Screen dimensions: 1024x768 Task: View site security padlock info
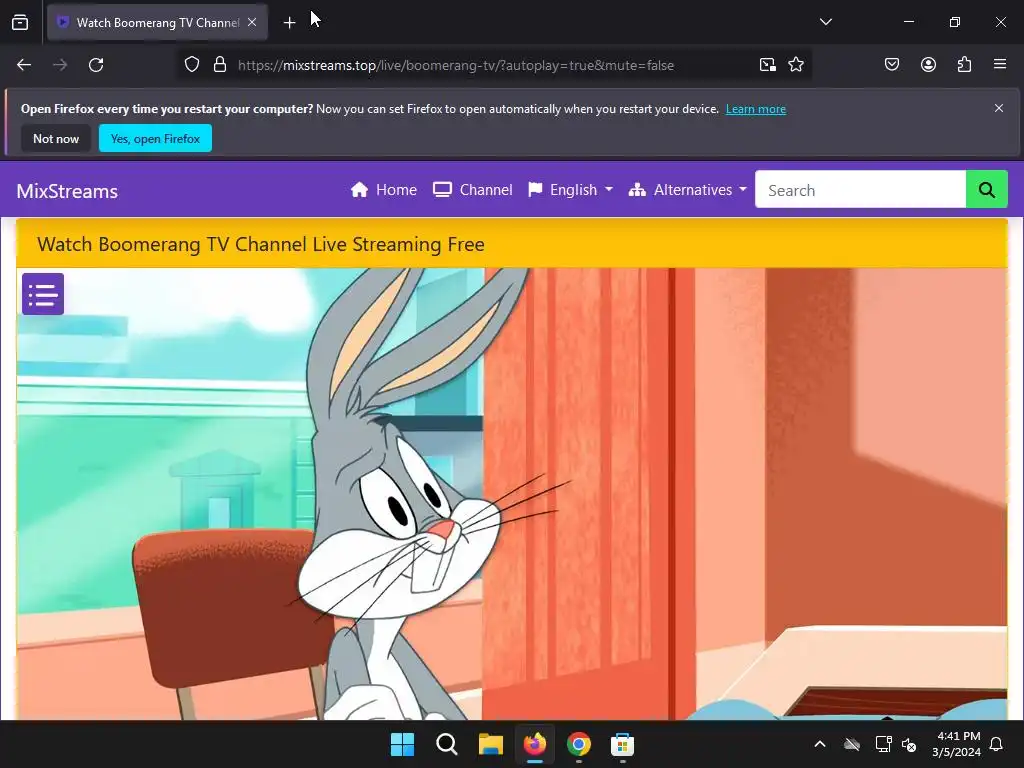[x=220, y=65]
